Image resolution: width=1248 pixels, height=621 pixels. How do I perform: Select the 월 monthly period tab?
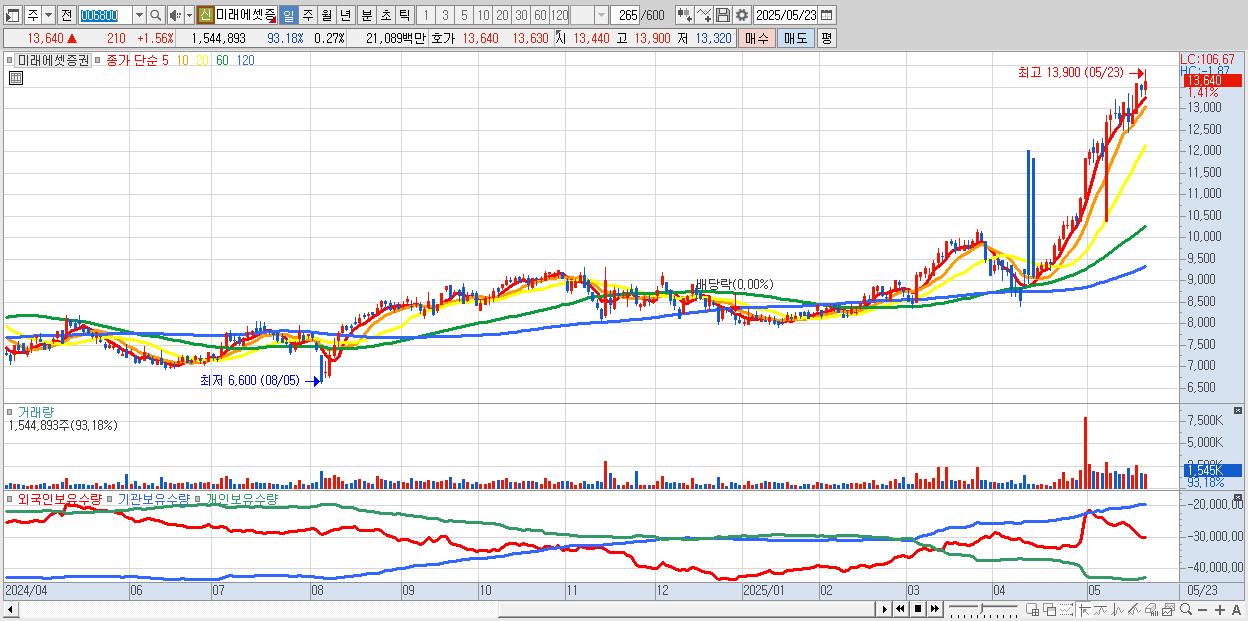[x=326, y=15]
